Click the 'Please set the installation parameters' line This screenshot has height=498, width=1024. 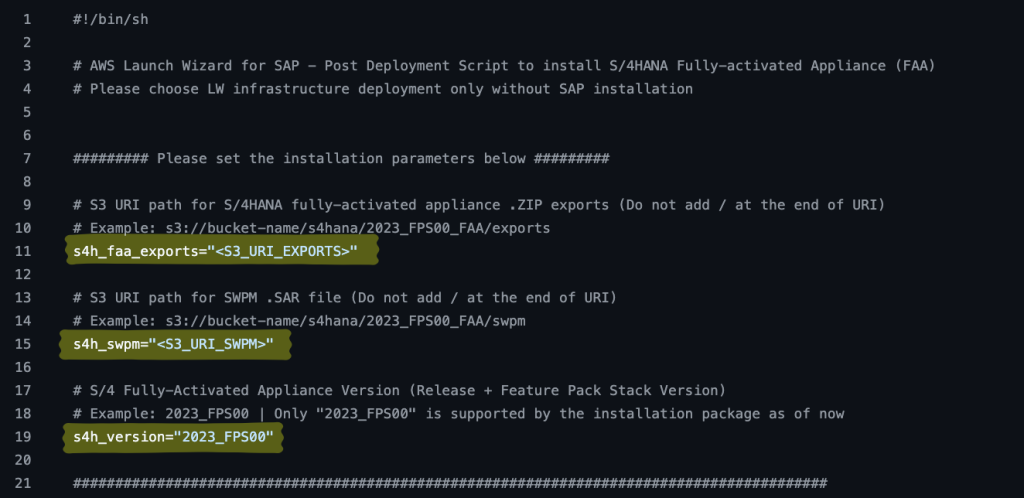[341, 159]
